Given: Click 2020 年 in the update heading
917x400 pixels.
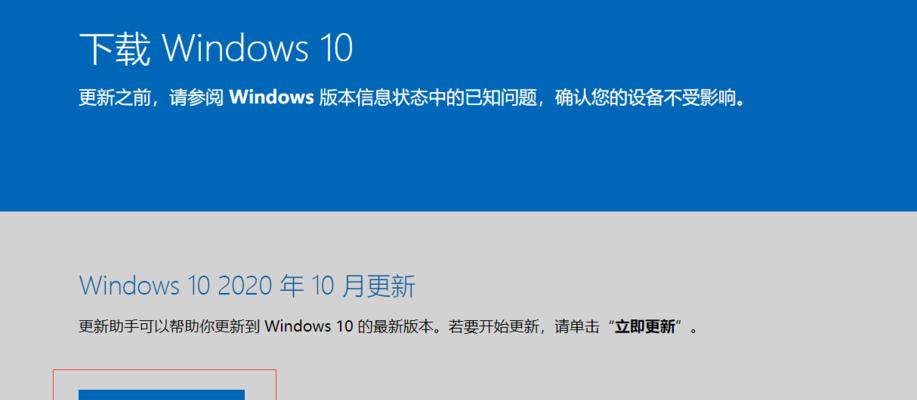Looking at the screenshot, I should [x=260, y=286].
